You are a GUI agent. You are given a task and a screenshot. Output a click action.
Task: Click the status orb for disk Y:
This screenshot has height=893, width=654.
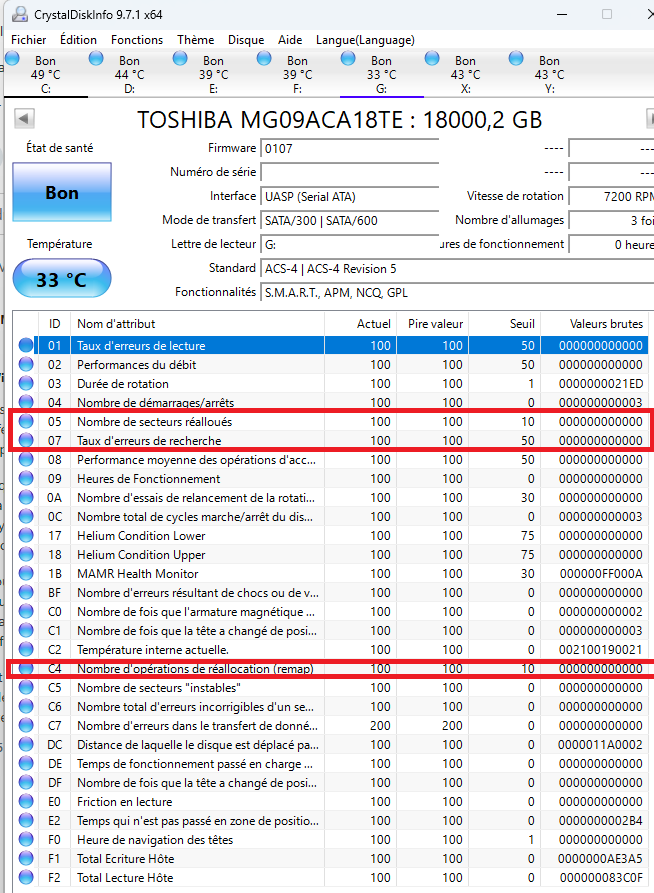click(x=516, y=58)
